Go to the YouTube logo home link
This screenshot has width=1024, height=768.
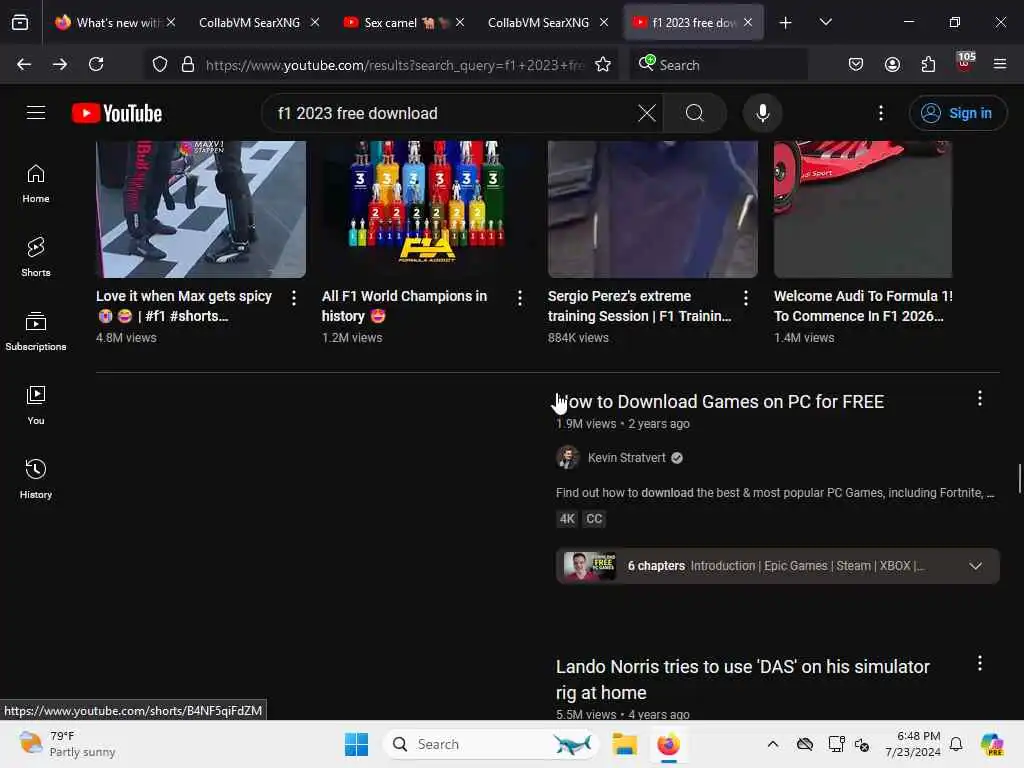pyautogui.click(x=117, y=113)
